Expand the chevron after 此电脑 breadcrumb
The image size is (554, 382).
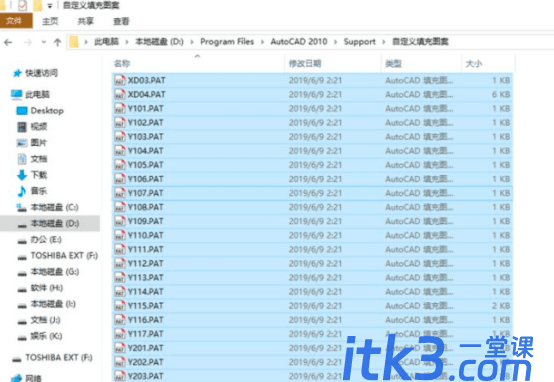(127, 42)
